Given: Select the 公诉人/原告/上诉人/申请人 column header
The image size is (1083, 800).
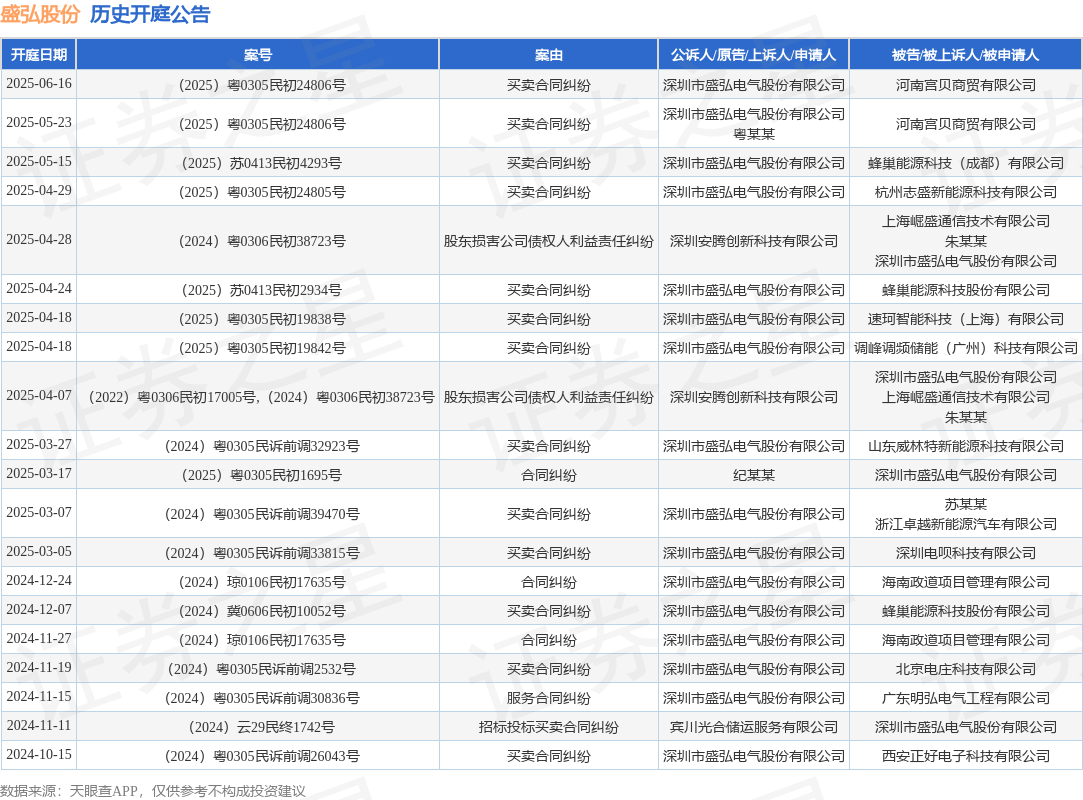Looking at the screenshot, I should click(754, 55).
